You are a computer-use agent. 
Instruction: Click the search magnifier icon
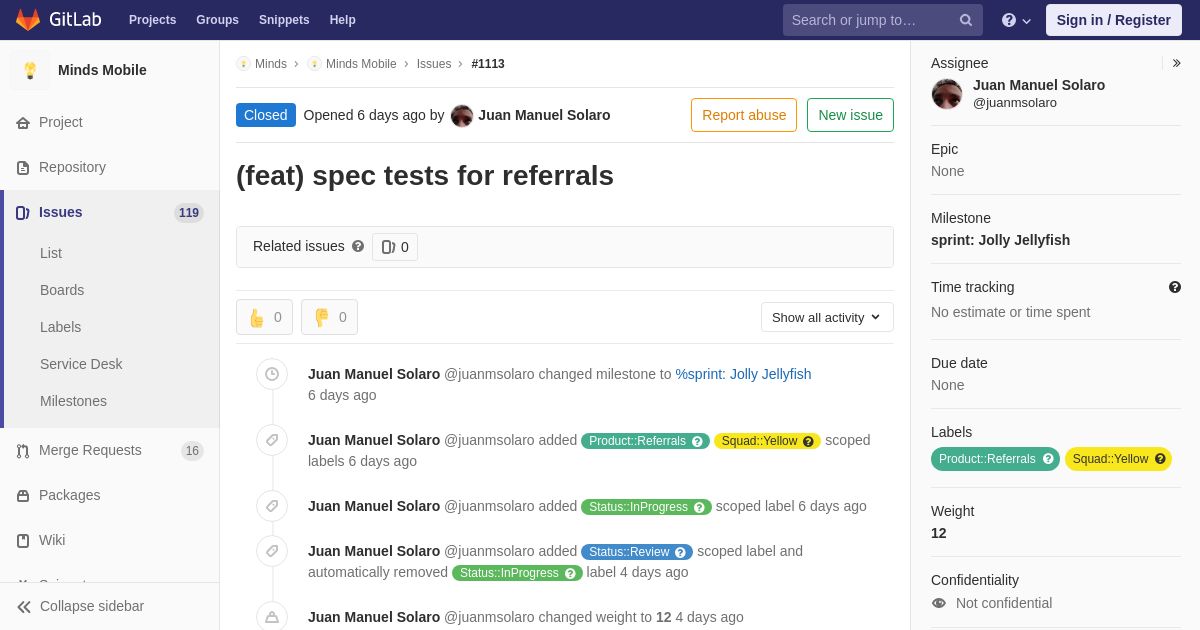pyautogui.click(x=966, y=20)
